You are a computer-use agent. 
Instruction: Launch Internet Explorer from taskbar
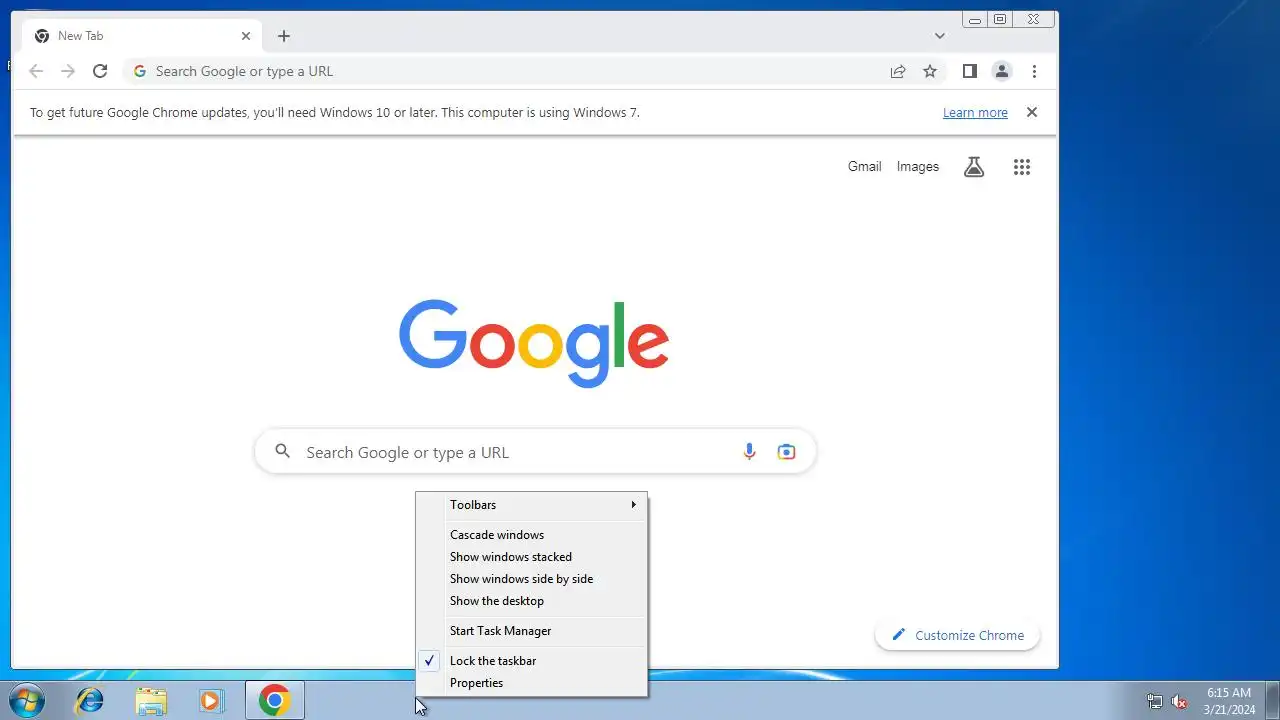point(90,700)
